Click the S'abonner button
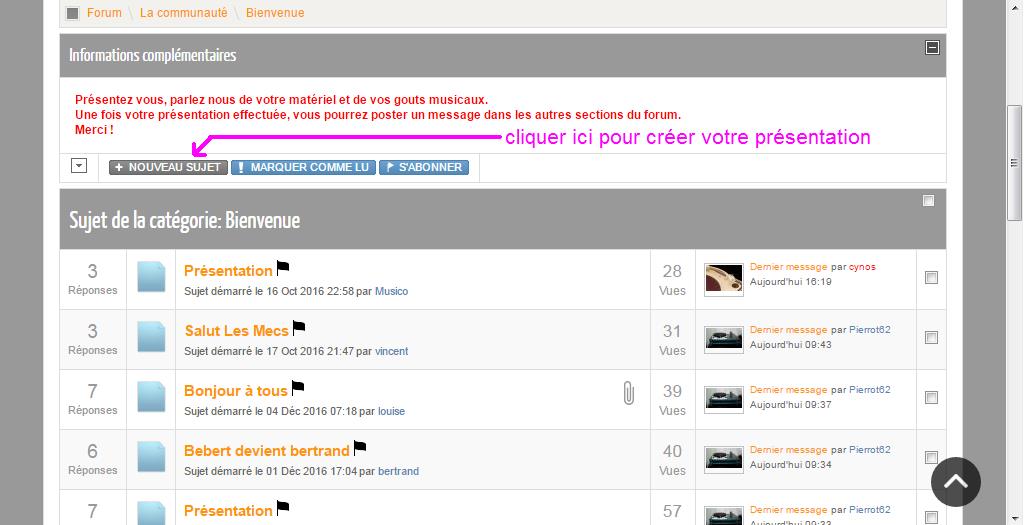This screenshot has width=1024, height=525. click(423, 167)
